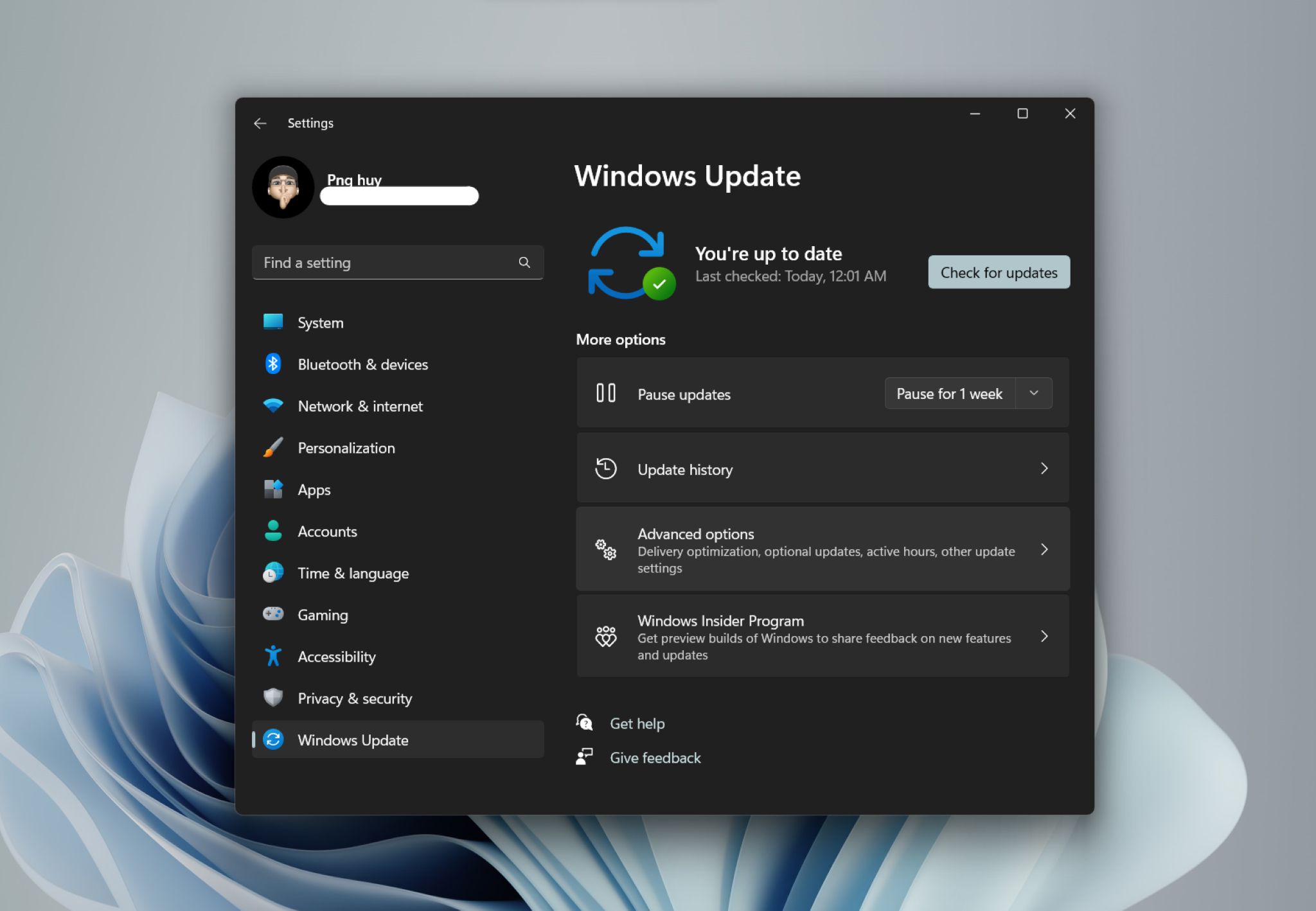Click the Network Wi-Fi icon
Image resolution: width=1316 pixels, height=911 pixels.
click(273, 405)
